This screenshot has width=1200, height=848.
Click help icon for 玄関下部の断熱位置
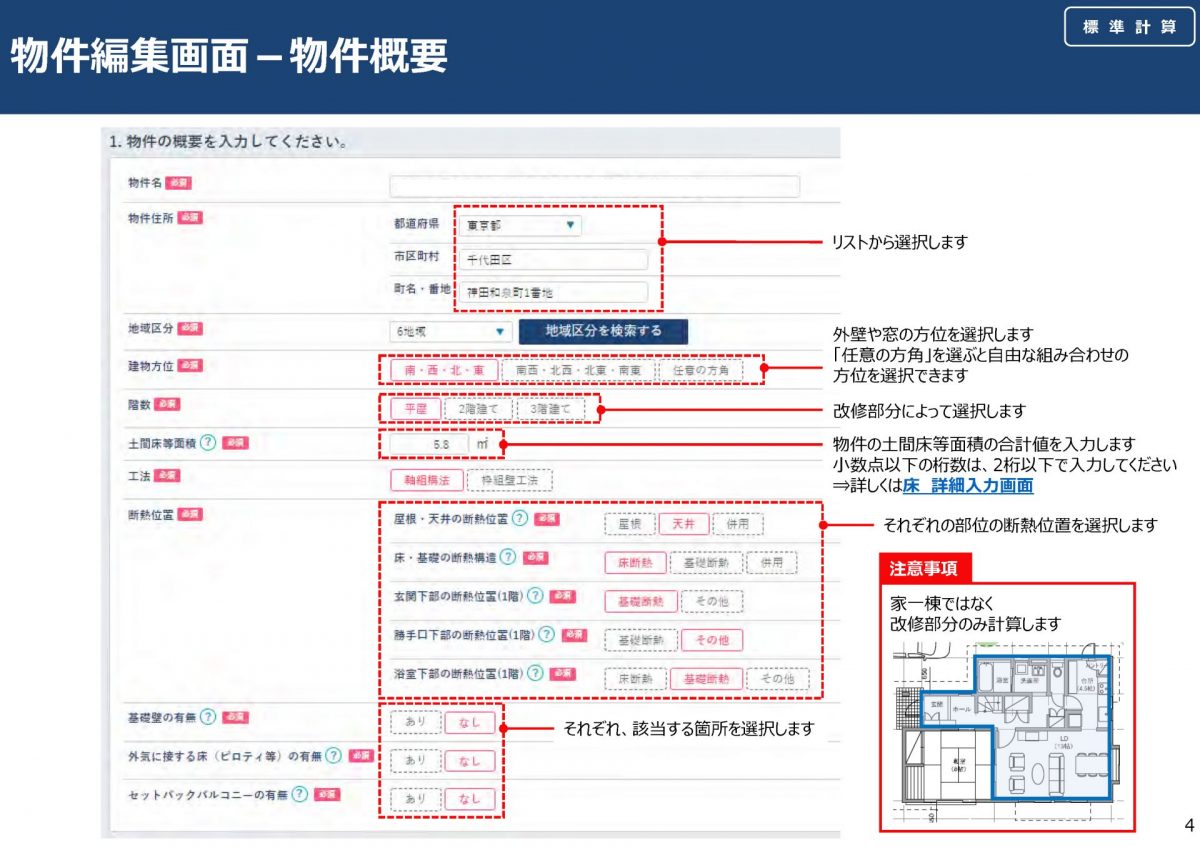click(535, 596)
